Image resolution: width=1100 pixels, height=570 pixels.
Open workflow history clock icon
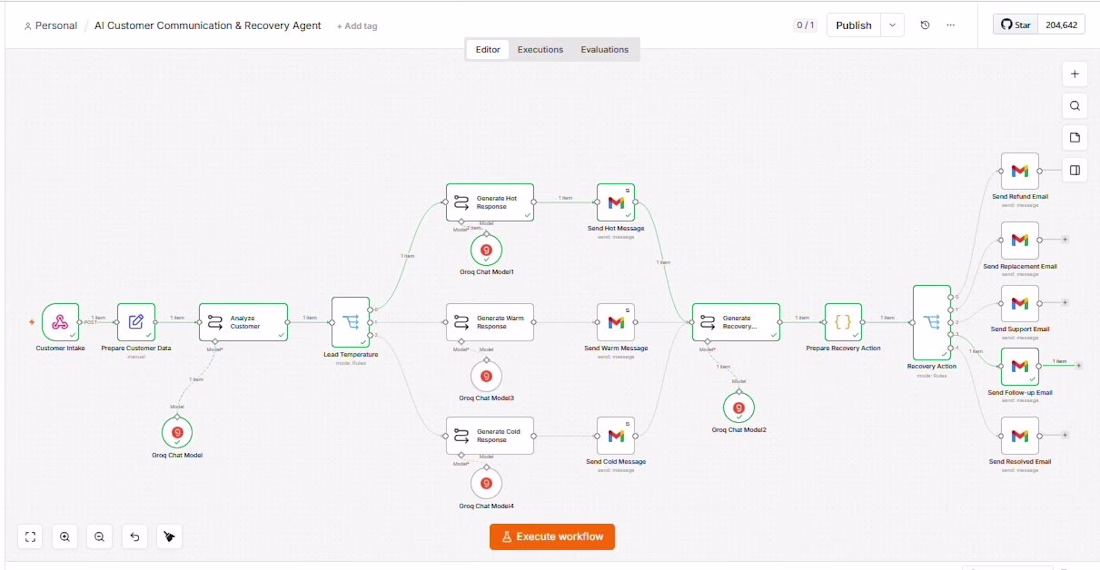[925, 25]
